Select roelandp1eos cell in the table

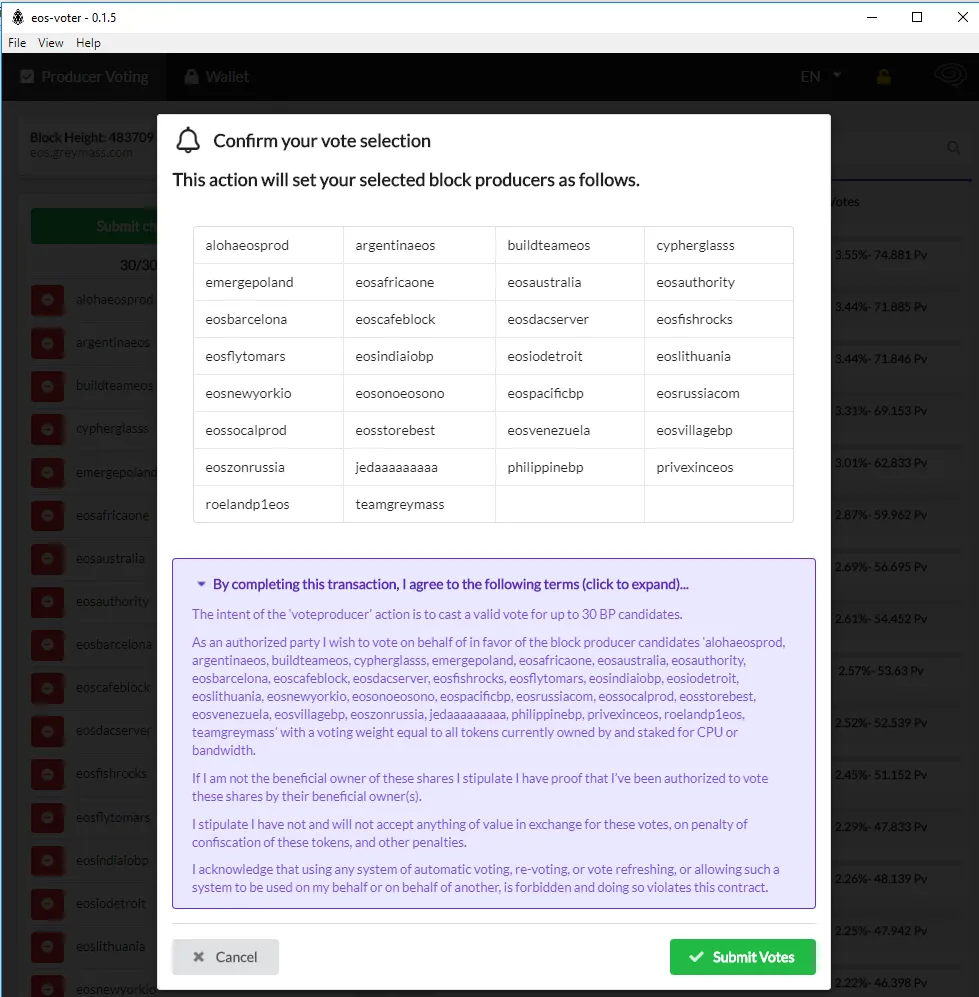[268, 504]
